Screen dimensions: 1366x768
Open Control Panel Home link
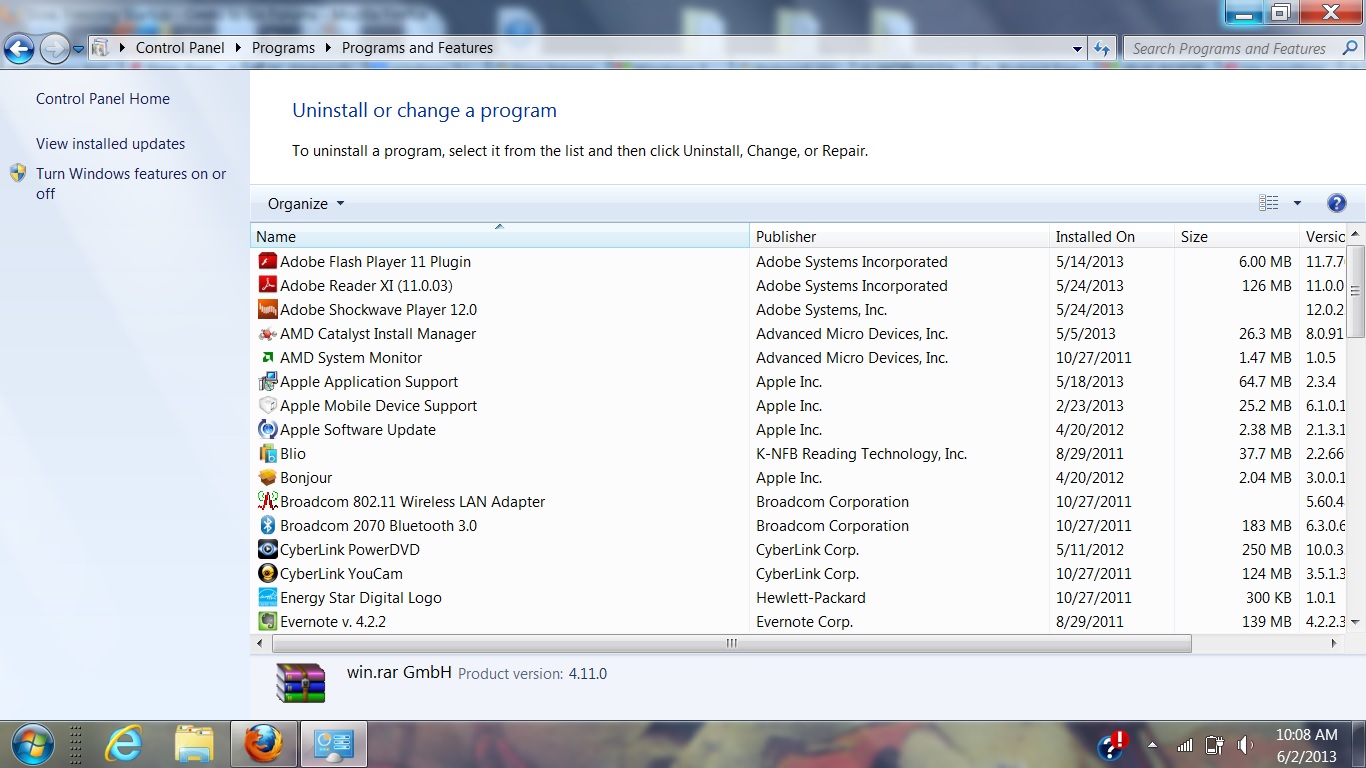pos(103,99)
